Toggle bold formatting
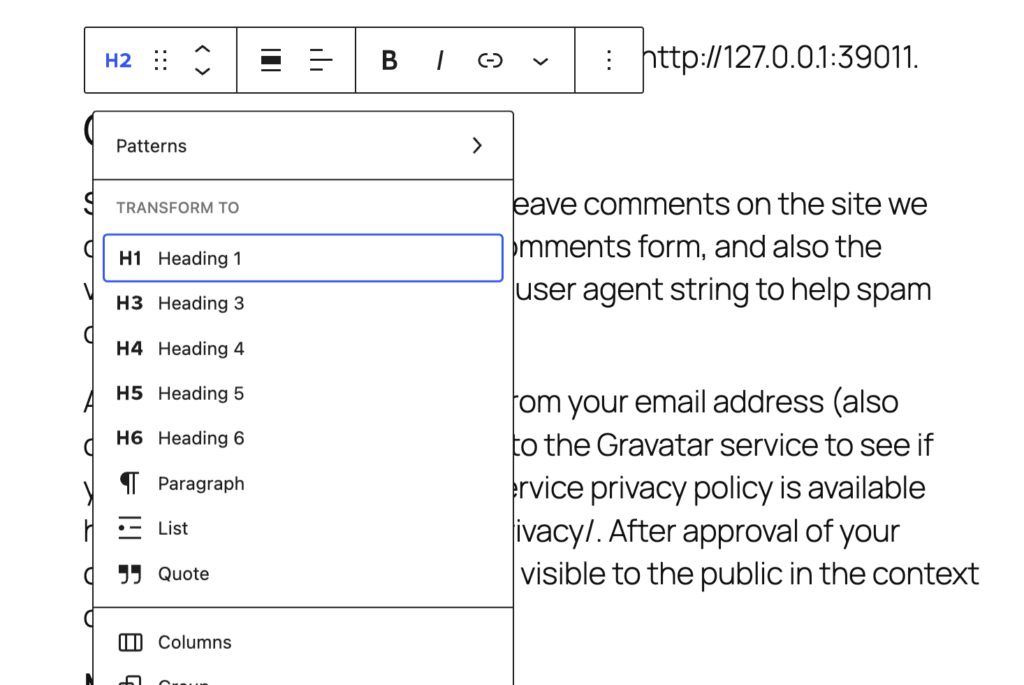Image resolution: width=1024 pixels, height=685 pixels. [389, 61]
